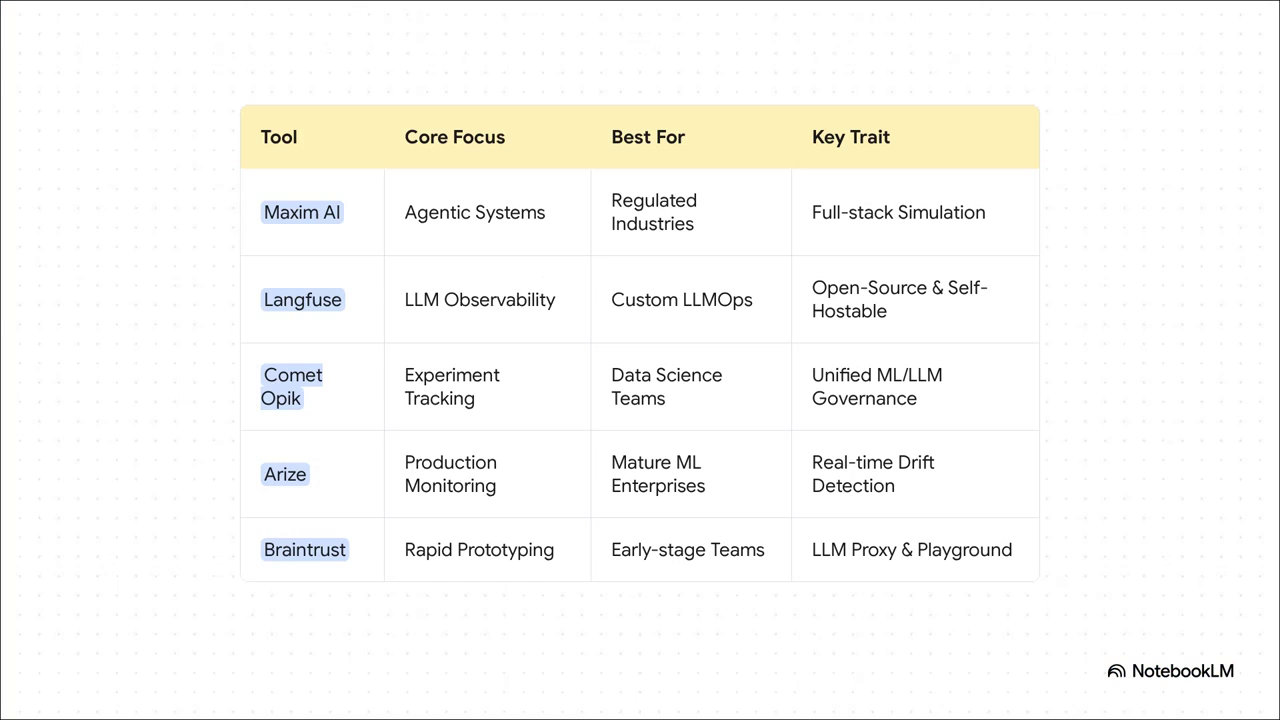
Task: Click the Key Trait column header
Action: pyautogui.click(x=850, y=137)
